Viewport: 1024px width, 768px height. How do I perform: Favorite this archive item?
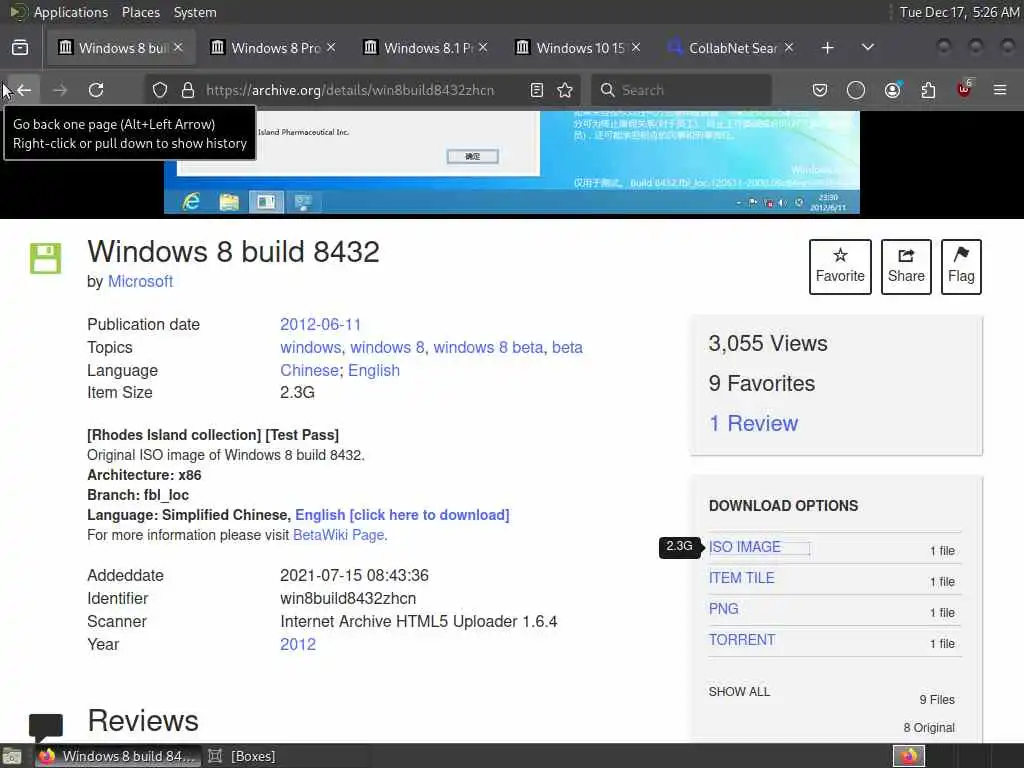coord(840,266)
